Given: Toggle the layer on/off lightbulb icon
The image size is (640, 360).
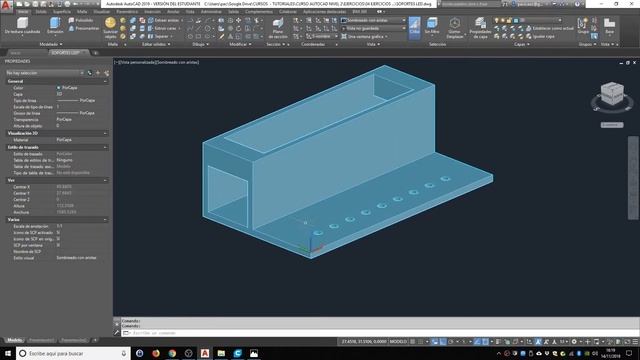Looking at the screenshot, I should pyautogui.click(x=497, y=20).
